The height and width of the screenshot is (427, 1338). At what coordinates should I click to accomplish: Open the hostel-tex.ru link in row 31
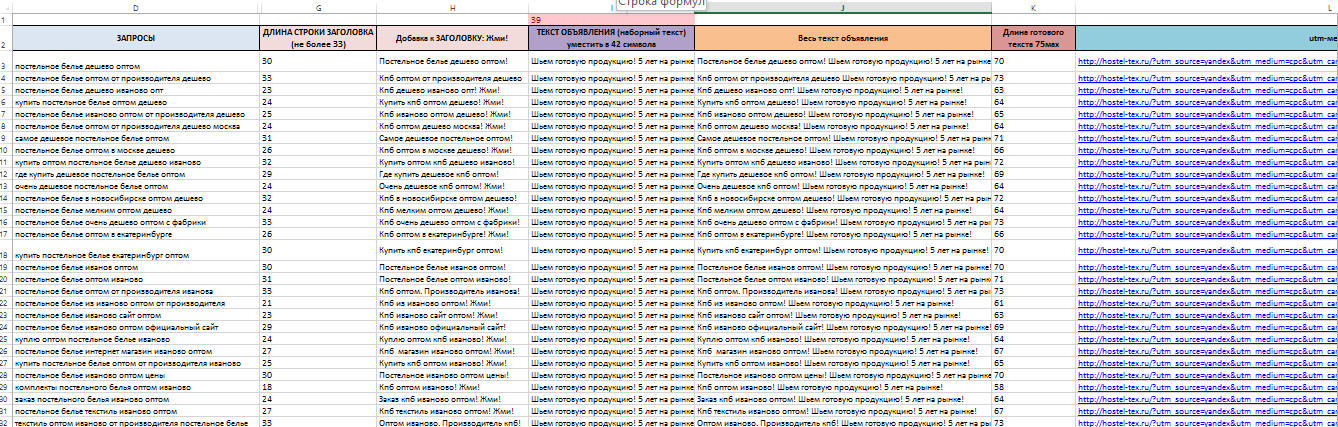tap(1206, 410)
